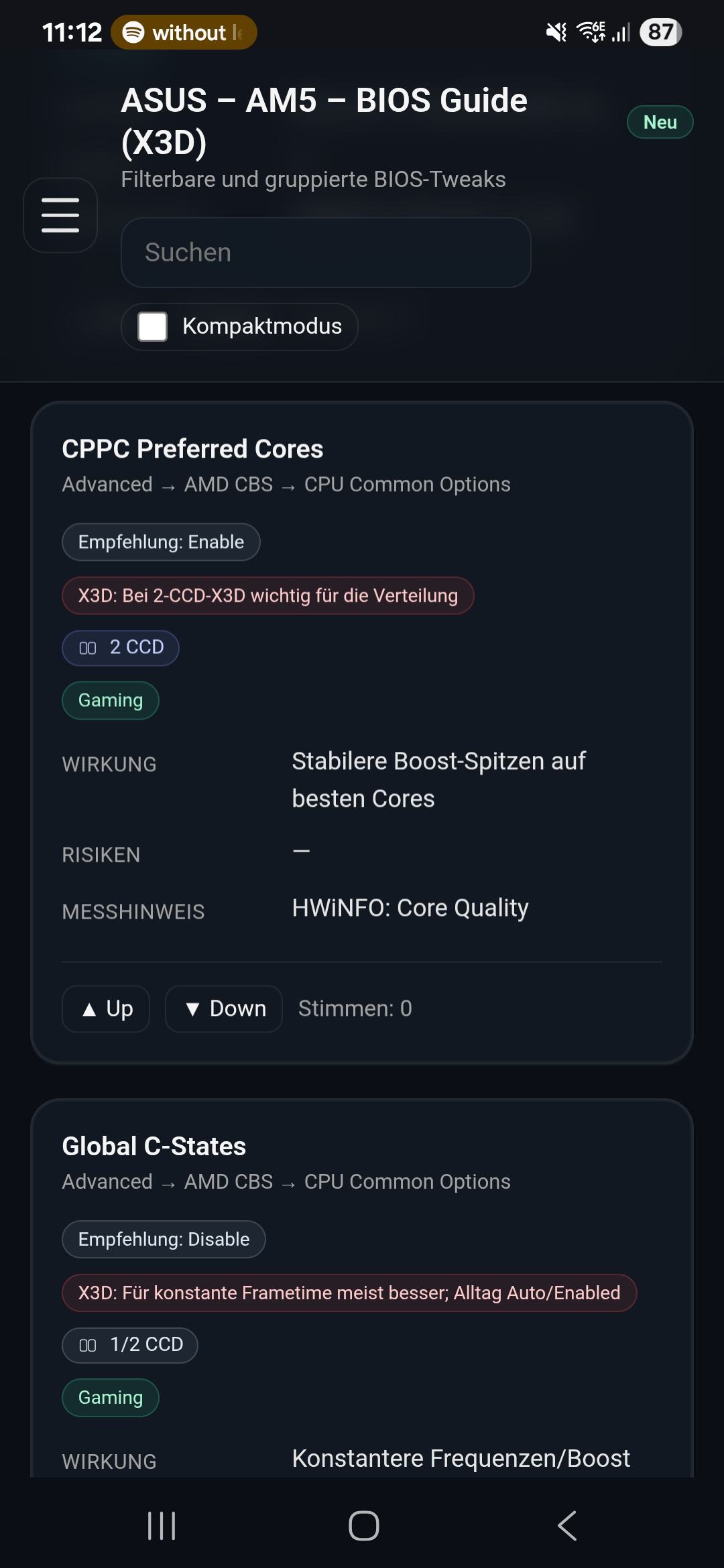Downvote the CPPC Preferred Cores tweak

pyautogui.click(x=224, y=1008)
